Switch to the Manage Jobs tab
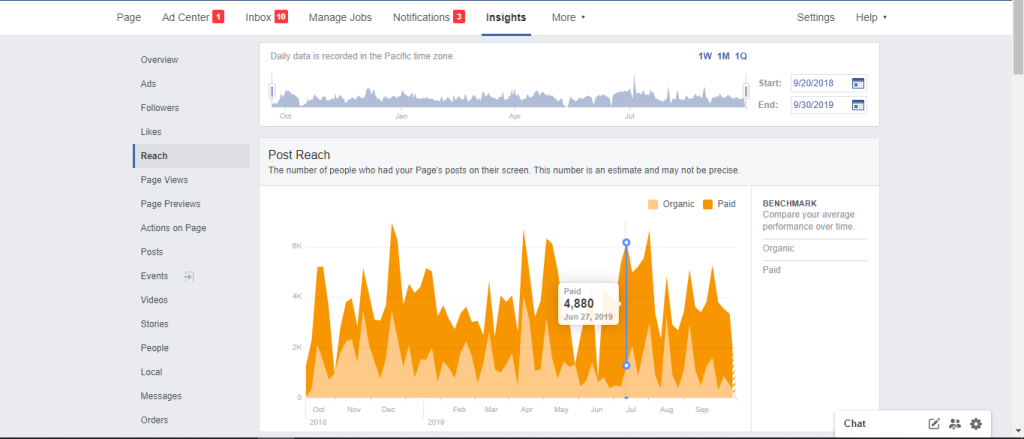 [340, 17]
